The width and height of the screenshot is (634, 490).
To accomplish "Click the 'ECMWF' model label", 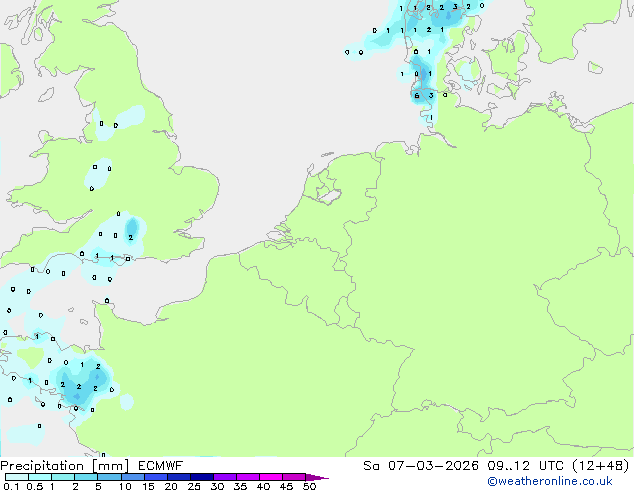I will coord(161,466).
